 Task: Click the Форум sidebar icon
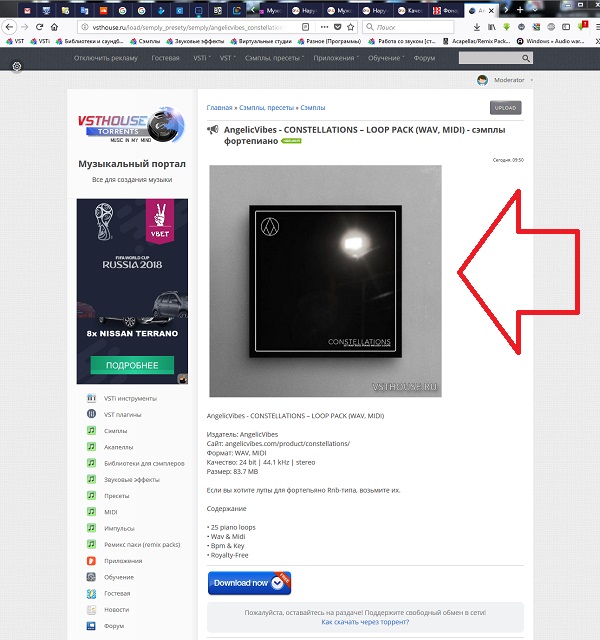click(91, 625)
